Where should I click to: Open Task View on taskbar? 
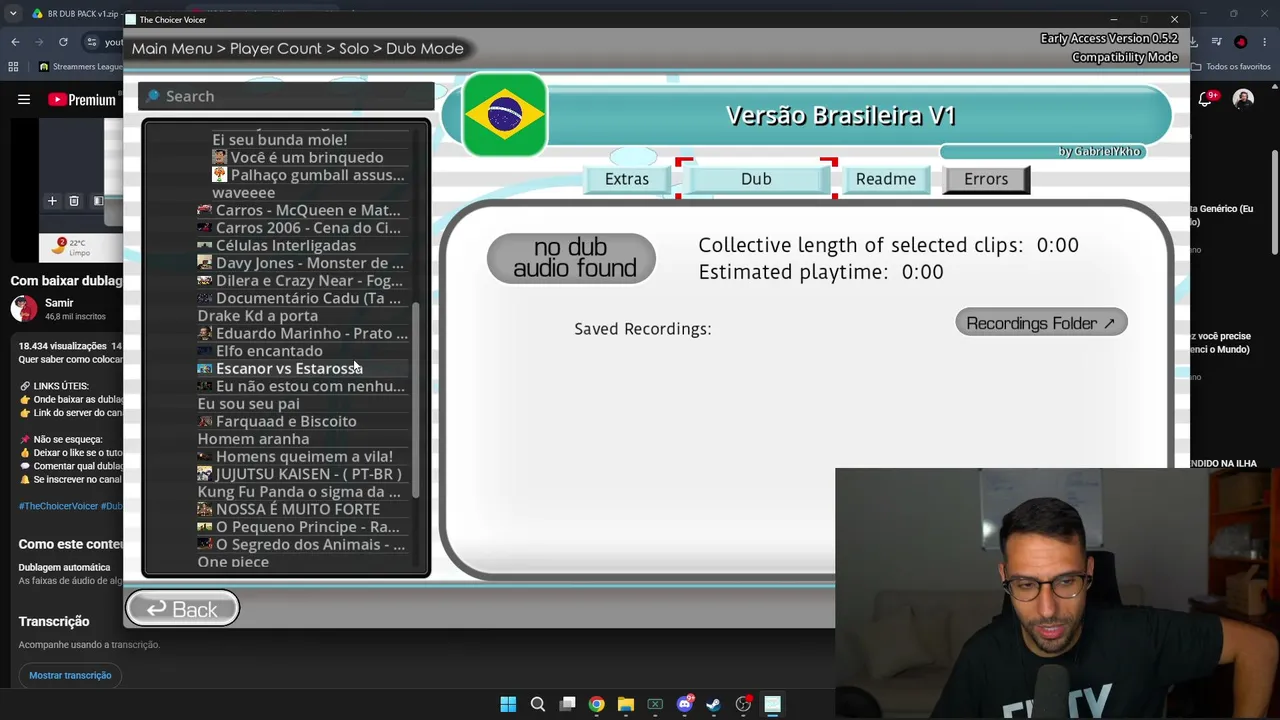click(x=567, y=705)
